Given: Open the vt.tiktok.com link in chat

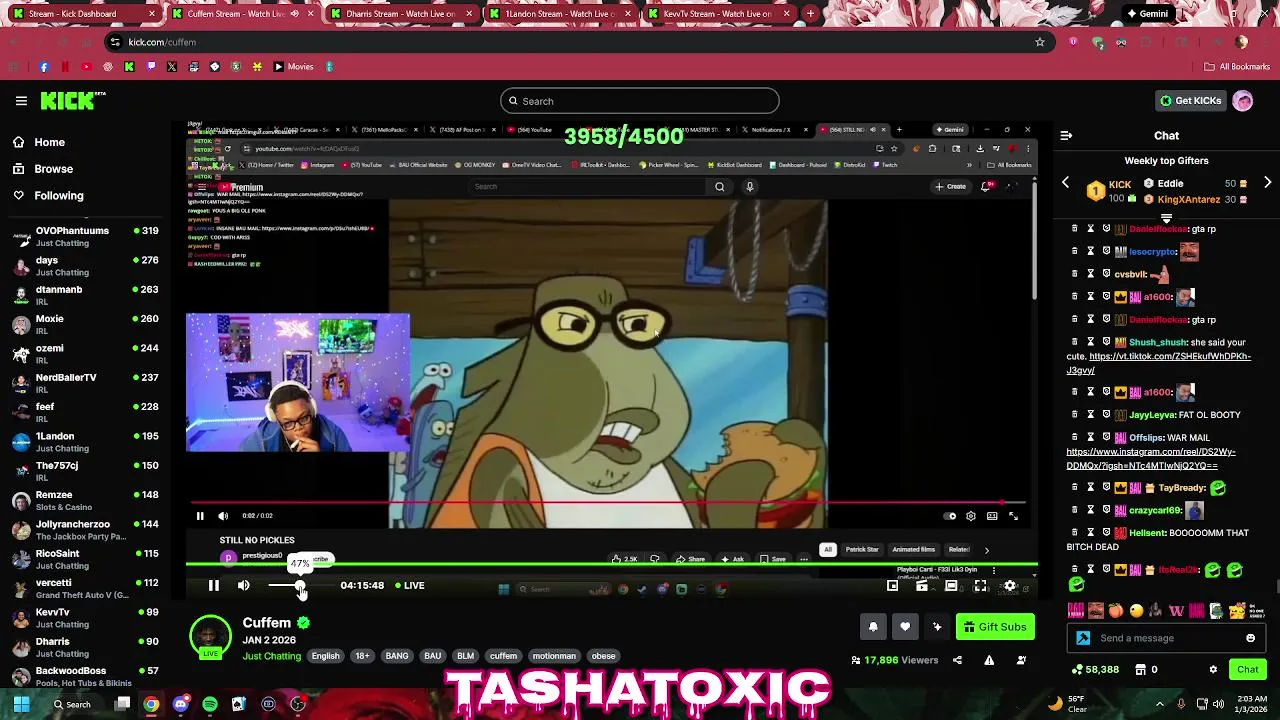Looking at the screenshot, I should click(x=1159, y=363).
